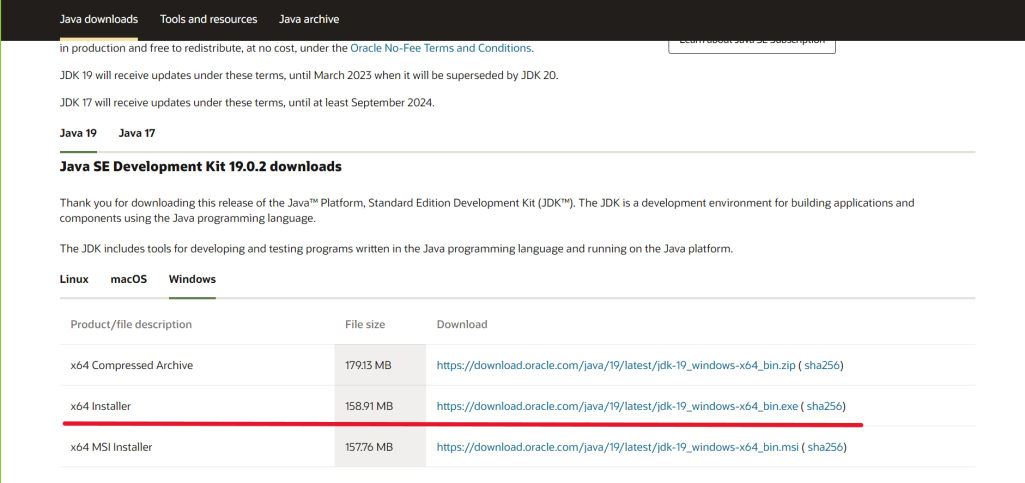Download the jdk-19 windows-x64 msi installer
This screenshot has height=483, width=1025.
click(x=618, y=447)
